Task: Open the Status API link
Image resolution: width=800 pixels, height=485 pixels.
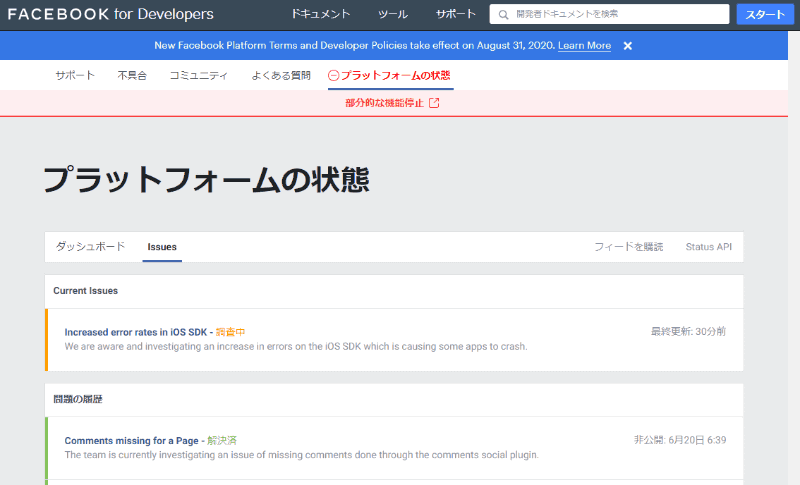Action: coord(708,247)
